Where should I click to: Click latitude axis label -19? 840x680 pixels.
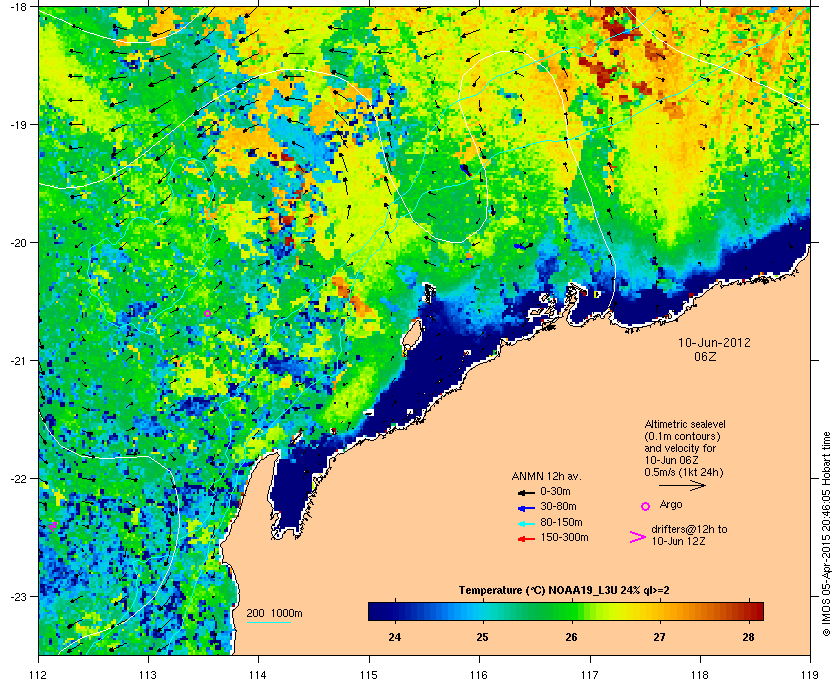(18, 125)
